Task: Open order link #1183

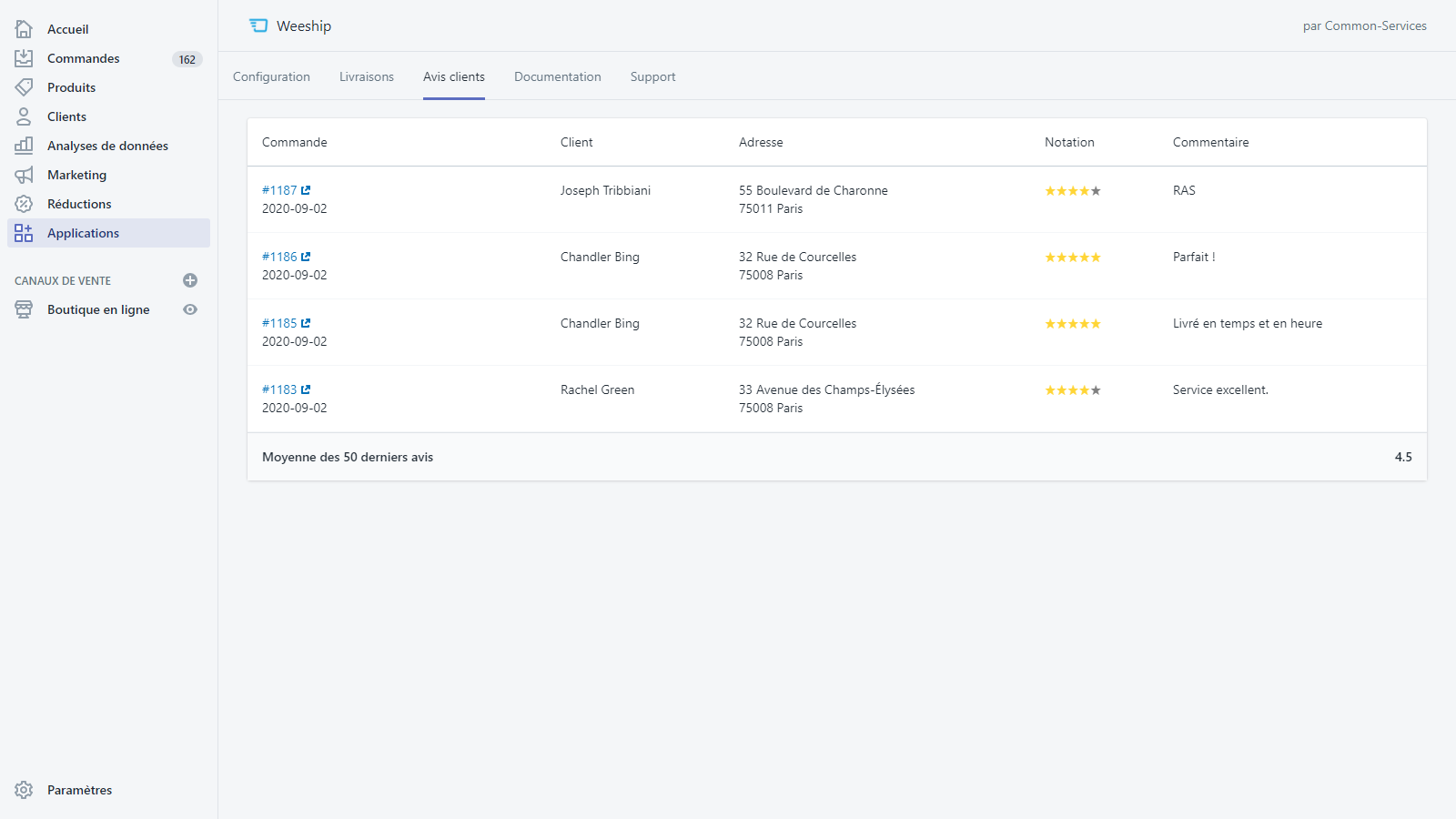Action: (x=279, y=389)
